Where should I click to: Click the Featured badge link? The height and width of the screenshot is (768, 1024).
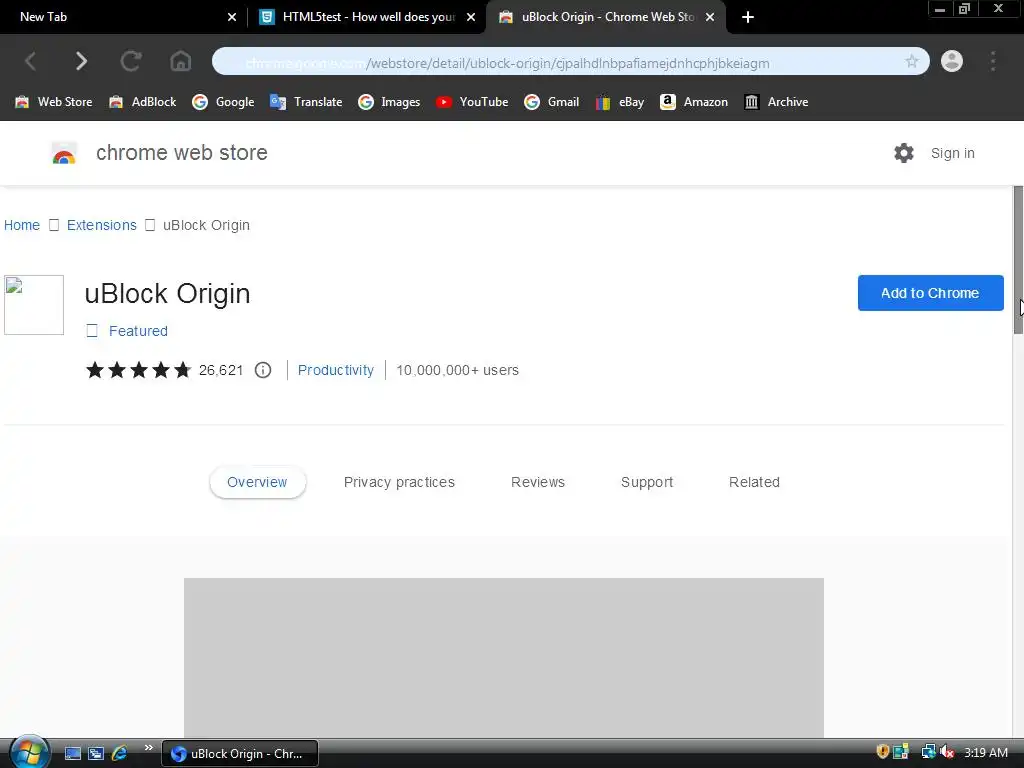(x=138, y=331)
